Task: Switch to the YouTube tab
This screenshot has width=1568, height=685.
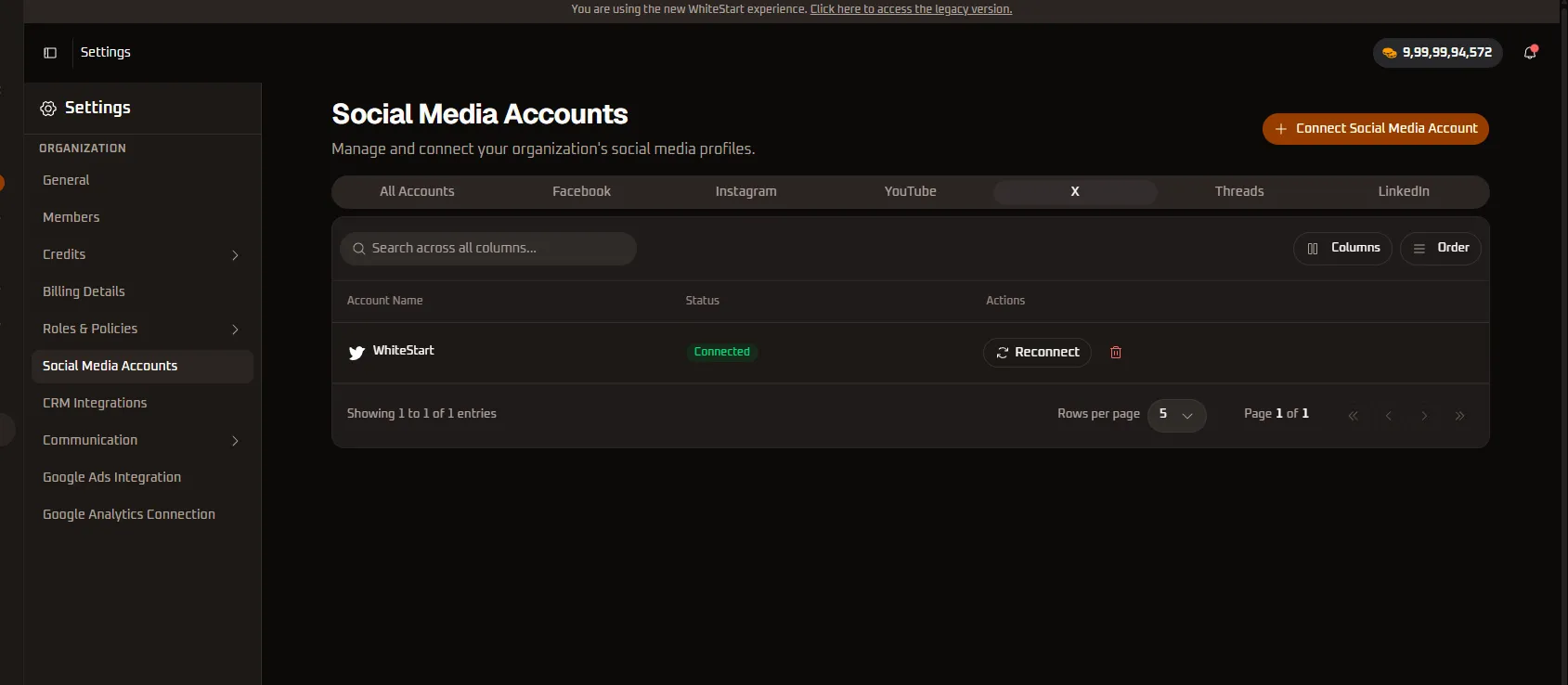Action: [x=910, y=191]
